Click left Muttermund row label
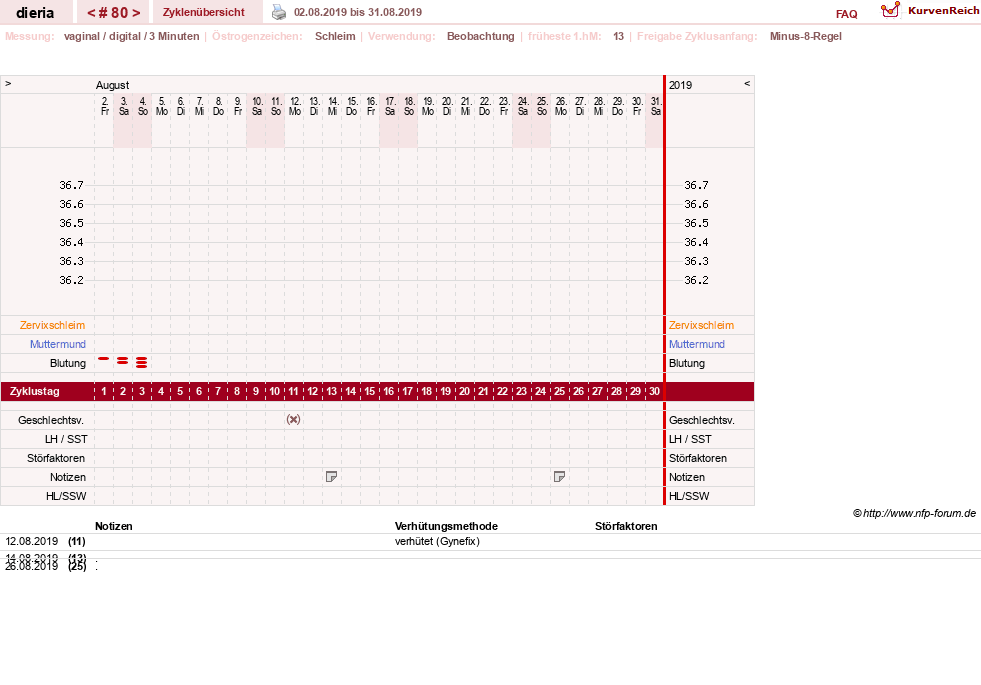 click(58, 344)
